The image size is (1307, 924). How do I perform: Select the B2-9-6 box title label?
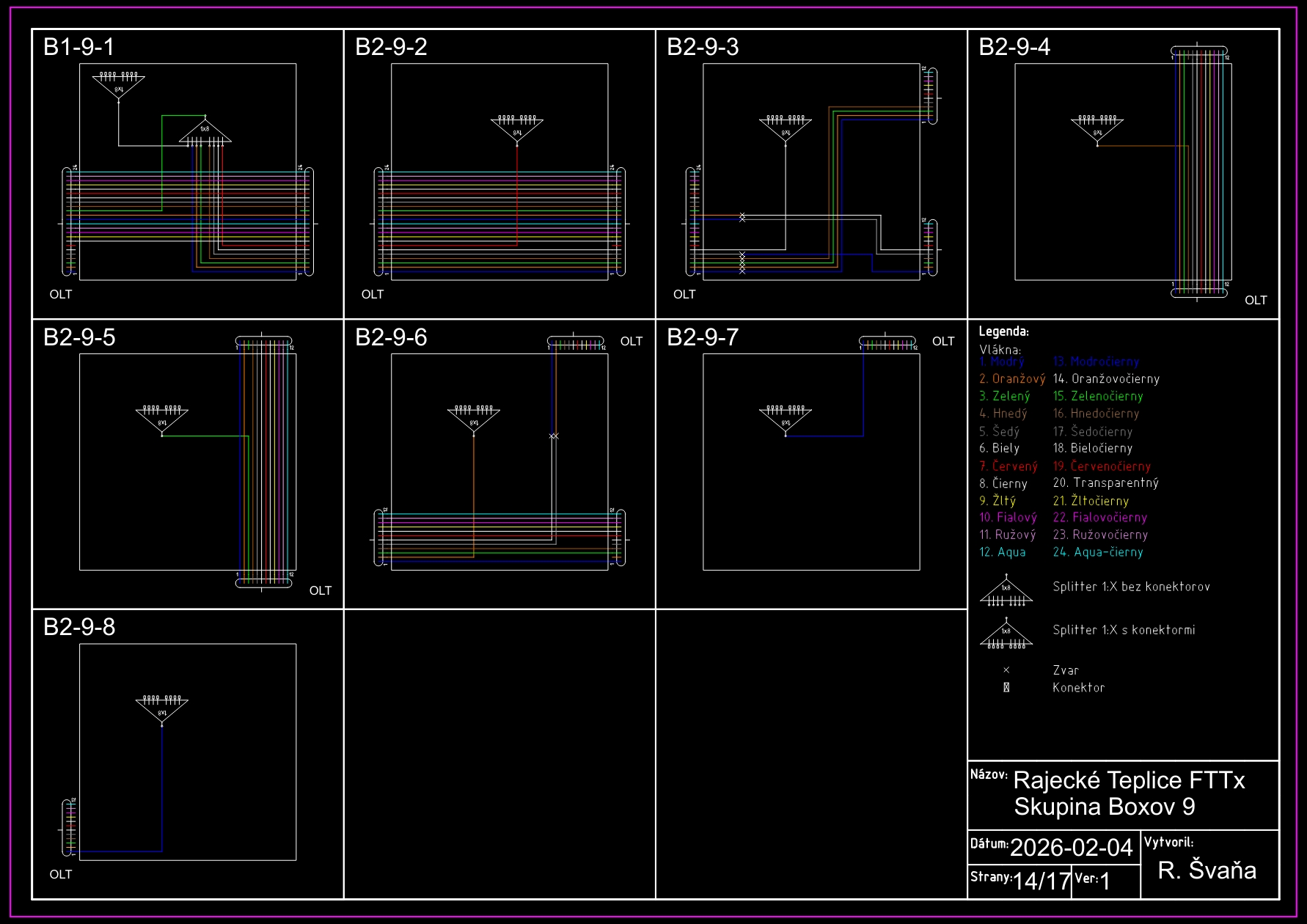pyautogui.click(x=391, y=337)
